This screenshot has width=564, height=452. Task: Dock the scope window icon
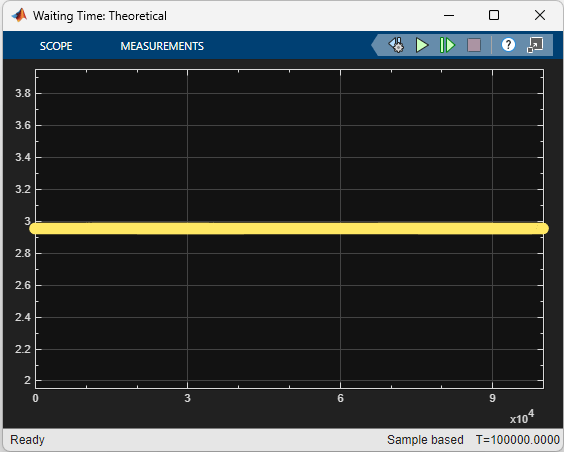[535, 45]
